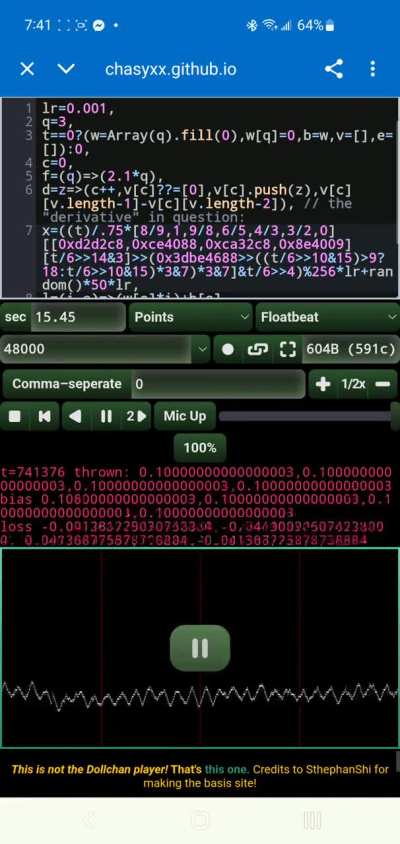The image size is (400, 844).
Task: Open the three-dot overflow menu
Action: pyautogui.click(x=373, y=69)
